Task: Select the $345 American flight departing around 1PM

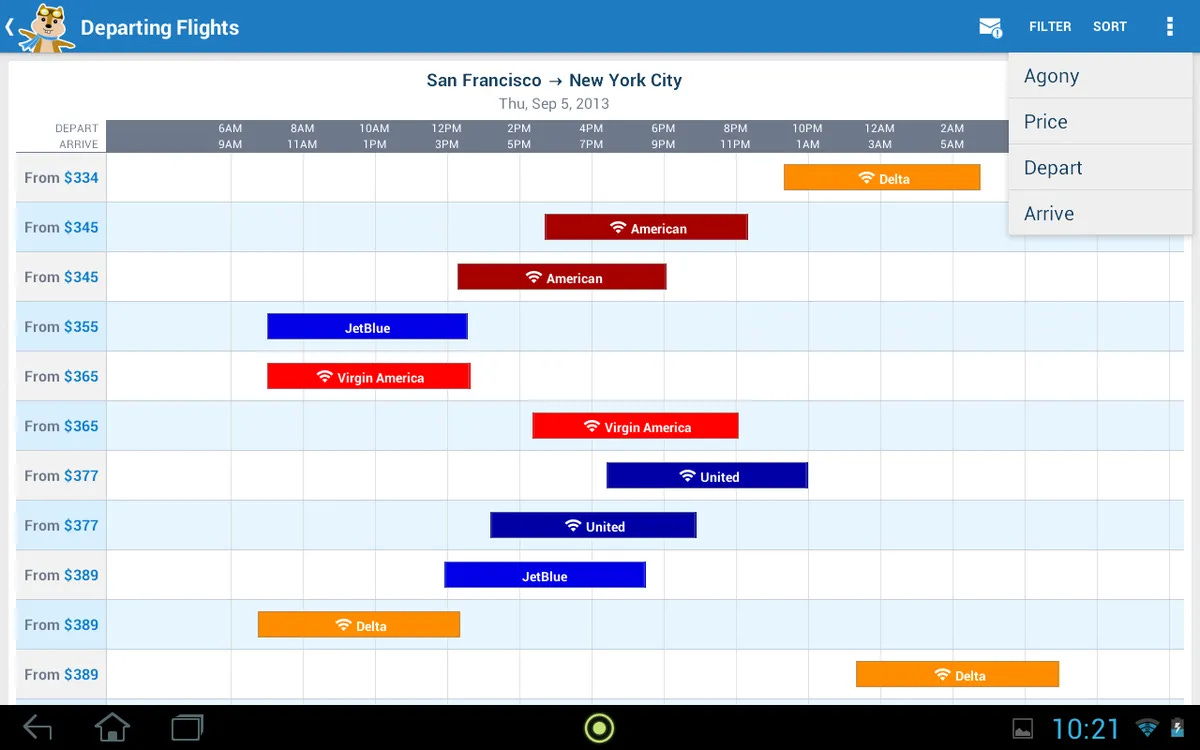Action: pos(562,277)
